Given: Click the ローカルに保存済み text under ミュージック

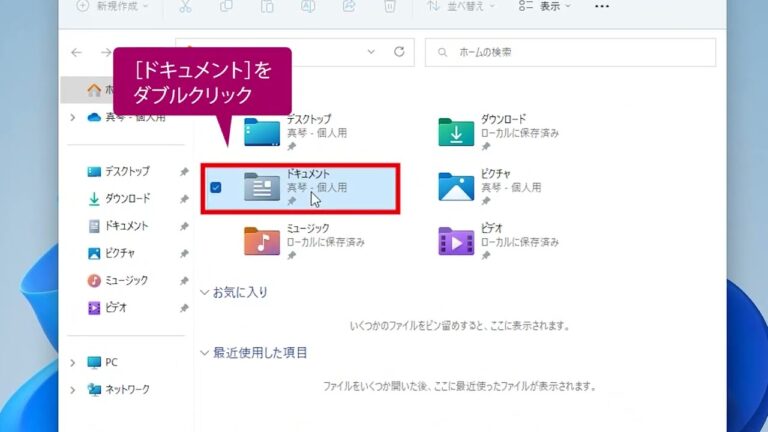Looking at the screenshot, I should [326, 242].
